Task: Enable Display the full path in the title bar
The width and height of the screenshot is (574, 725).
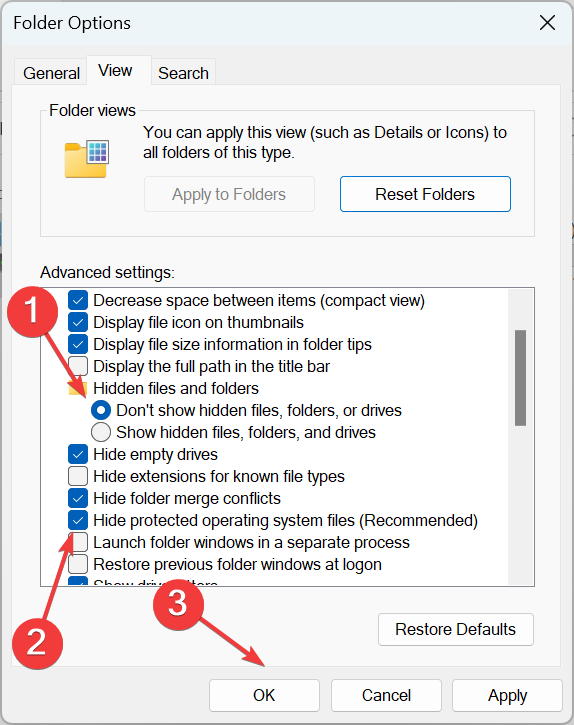Action: [x=78, y=366]
